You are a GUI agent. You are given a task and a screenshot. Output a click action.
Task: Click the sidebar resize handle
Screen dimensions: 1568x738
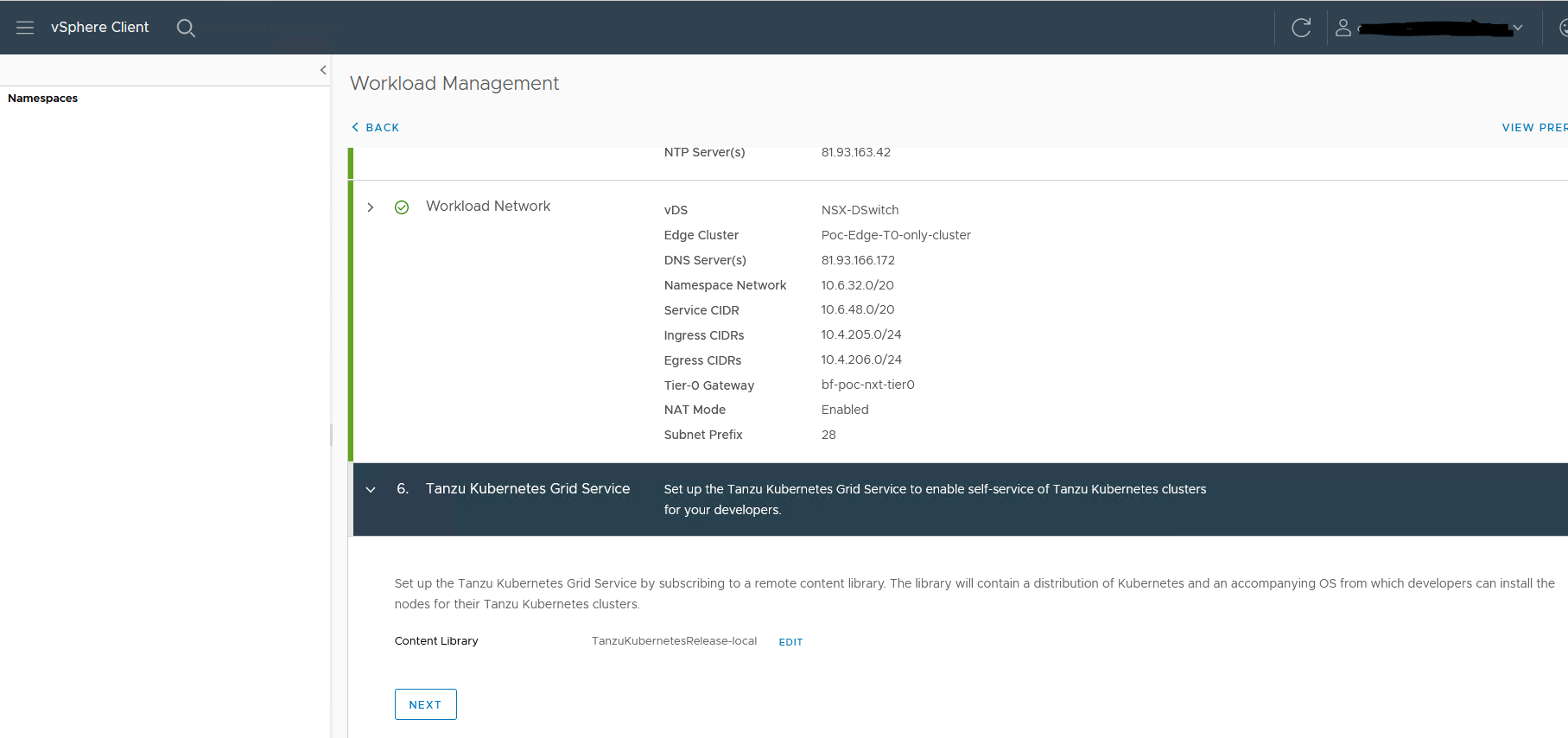[x=331, y=435]
